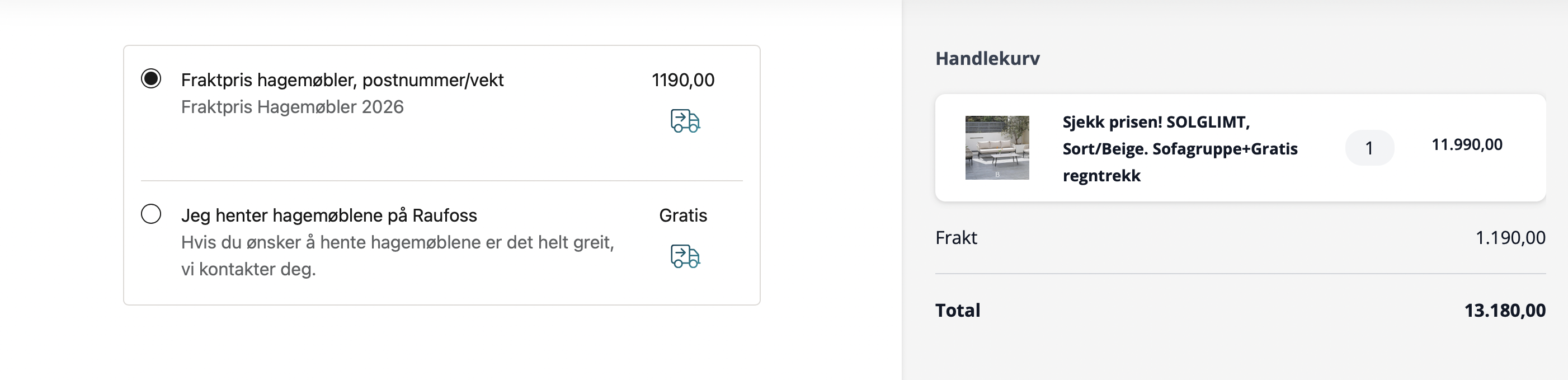Click the divider line between the shipping options
Screen dimensions: 1568x380
pos(441,181)
